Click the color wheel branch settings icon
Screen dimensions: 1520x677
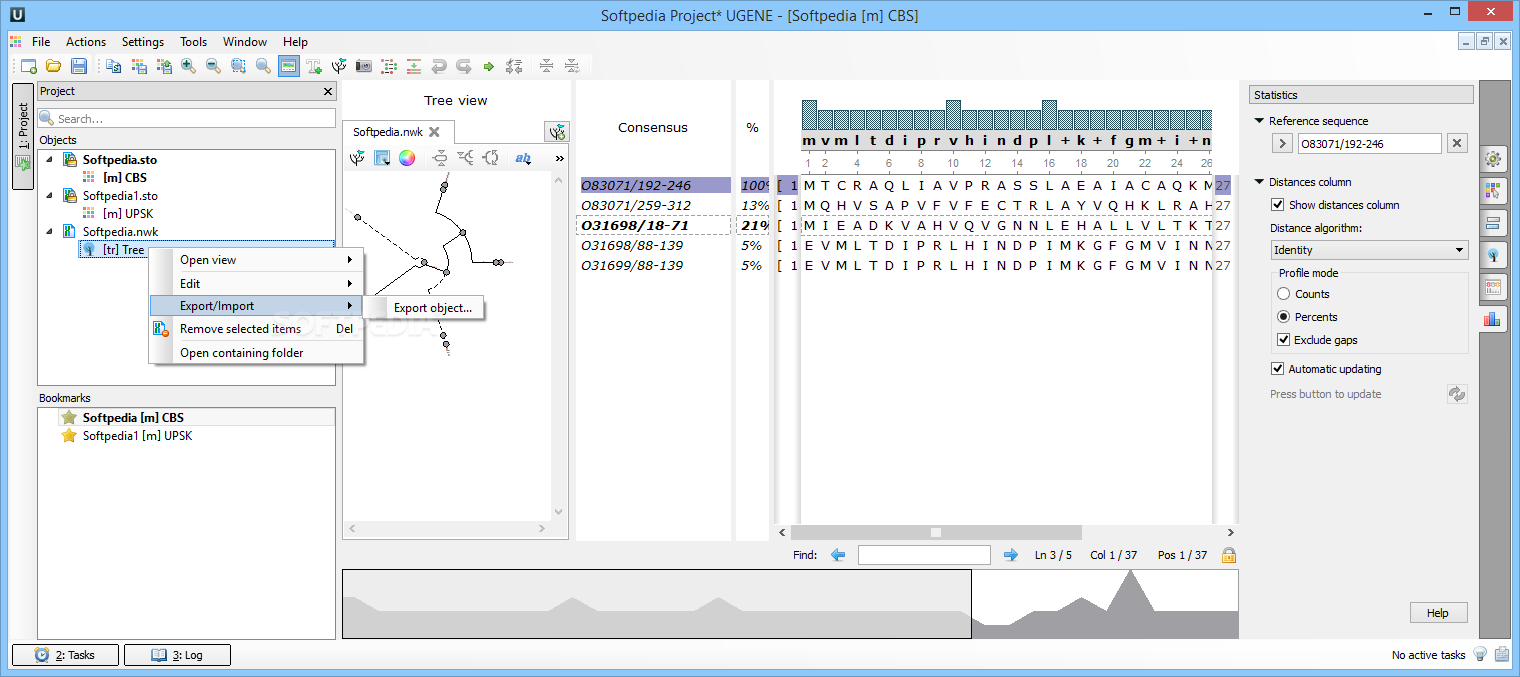click(407, 158)
